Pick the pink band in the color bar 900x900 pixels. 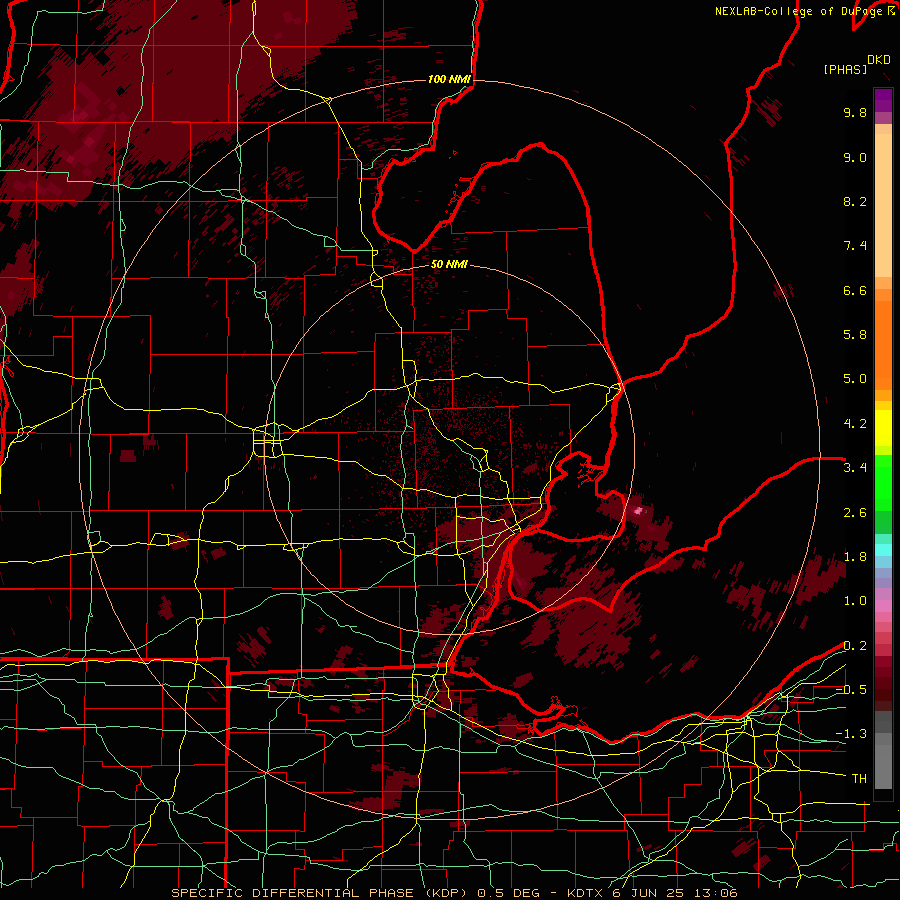(x=883, y=606)
